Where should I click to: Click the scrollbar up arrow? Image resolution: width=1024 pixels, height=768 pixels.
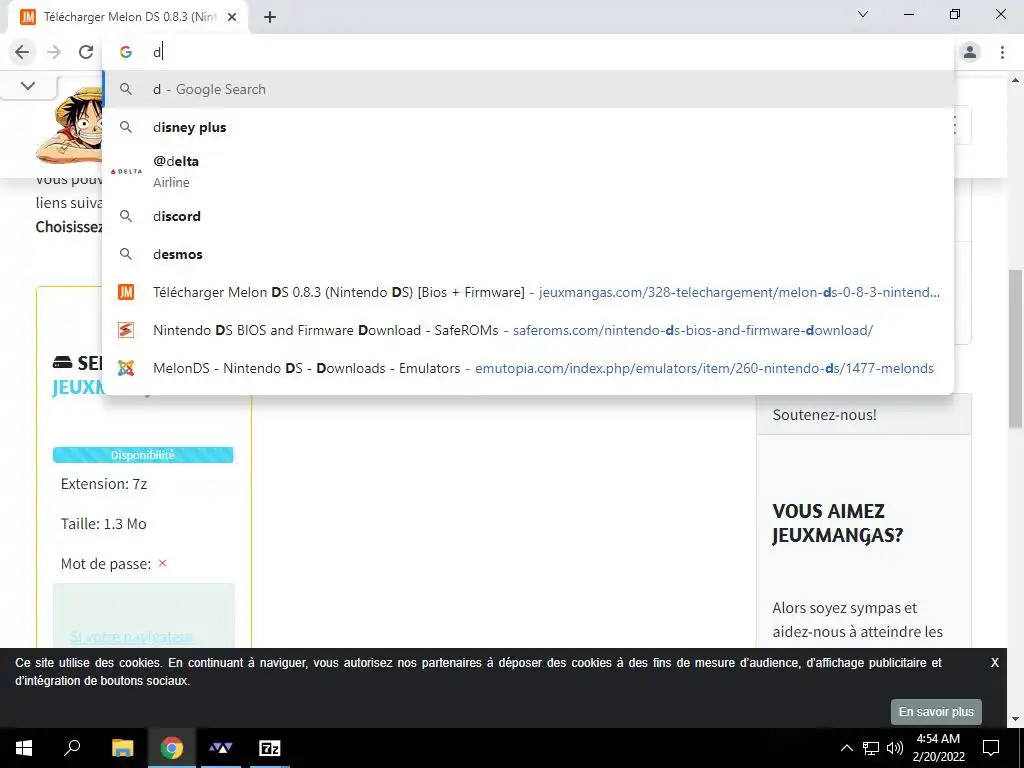click(1015, 80)
